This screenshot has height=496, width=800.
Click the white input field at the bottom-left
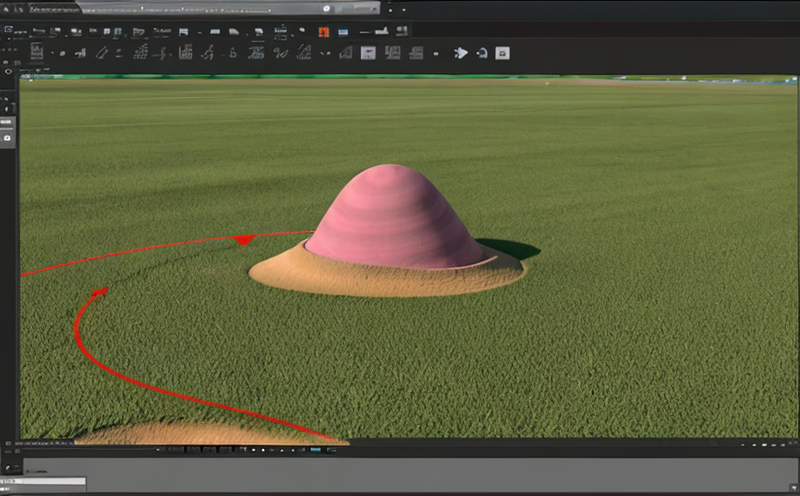[43, 481]
